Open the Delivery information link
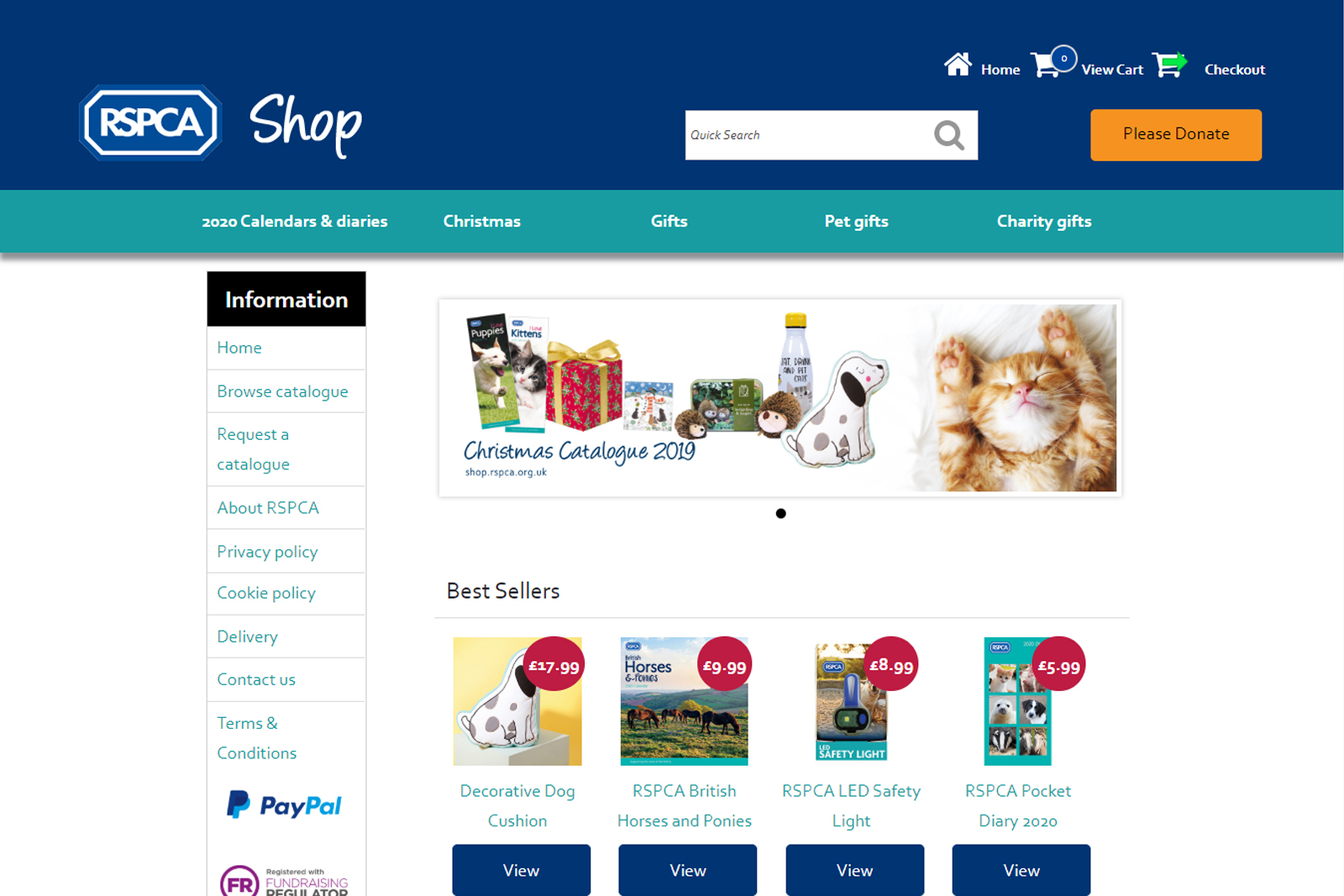The height and width of the screenshot is (896, 1344). pyautogui.click(x=247, y=637)
